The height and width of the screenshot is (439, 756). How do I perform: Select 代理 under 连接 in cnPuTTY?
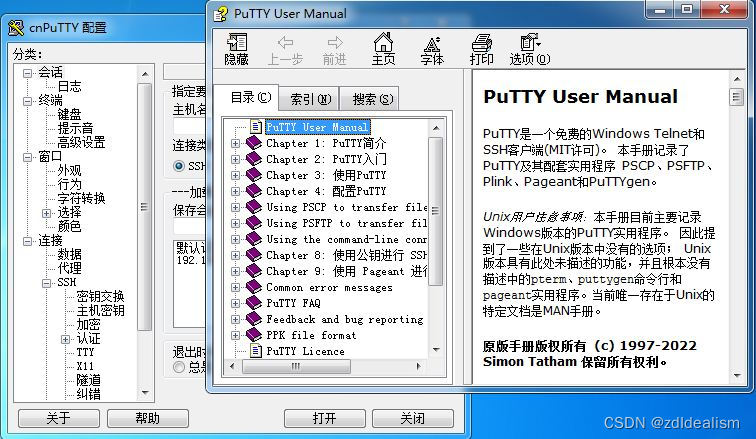click(x=69, y=268)
